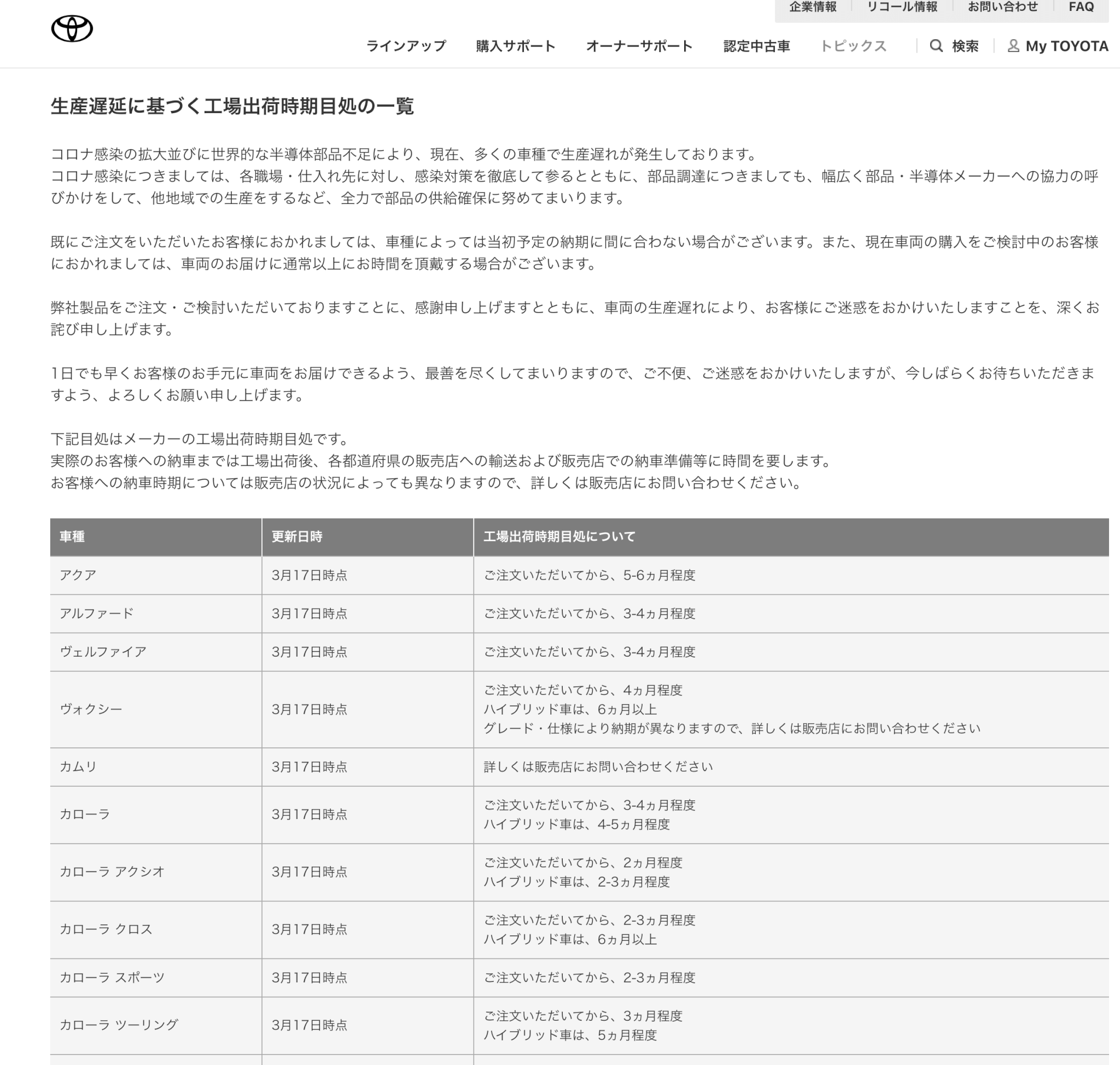Click the カローラ アクシオ table cell
This screenshot has width=1120, height=1065.
tap(156, 872)
